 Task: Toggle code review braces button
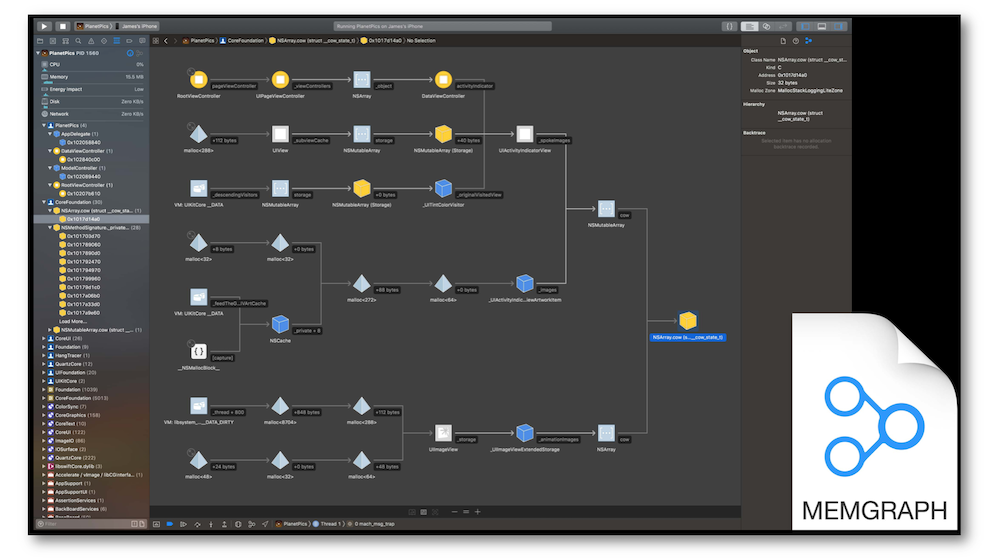point(729,26)
